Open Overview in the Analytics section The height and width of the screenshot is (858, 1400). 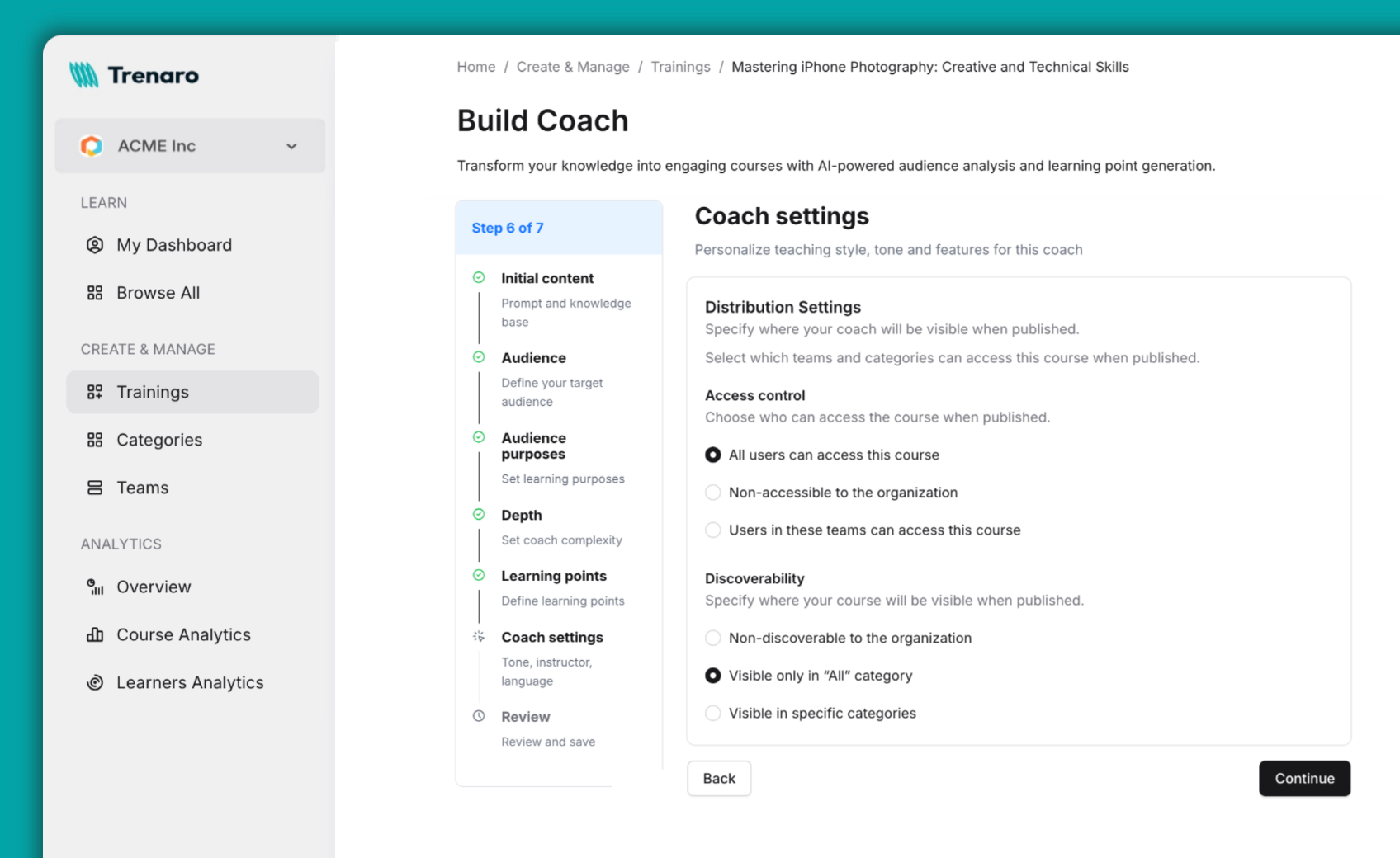click(95, 587)
